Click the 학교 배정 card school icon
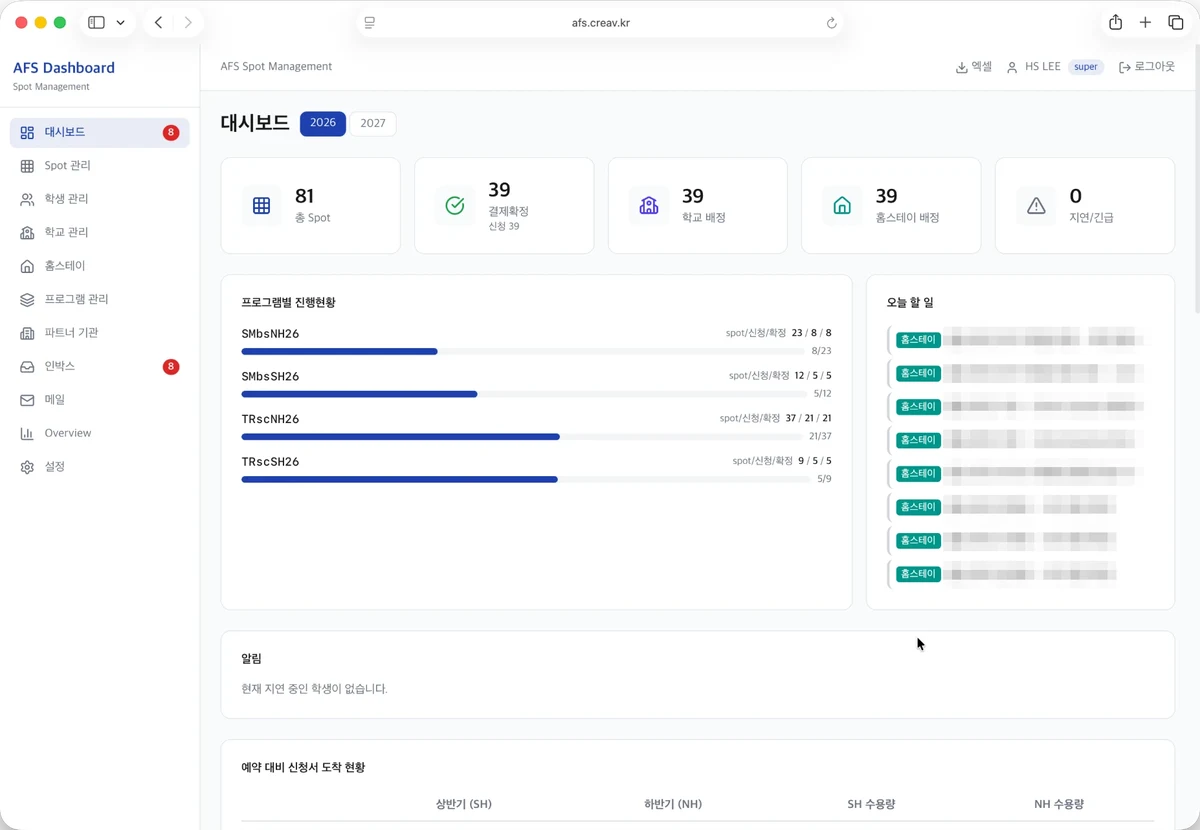This screenshot has height=830, width=1200. pyautogui.click(x=649, y=206)
